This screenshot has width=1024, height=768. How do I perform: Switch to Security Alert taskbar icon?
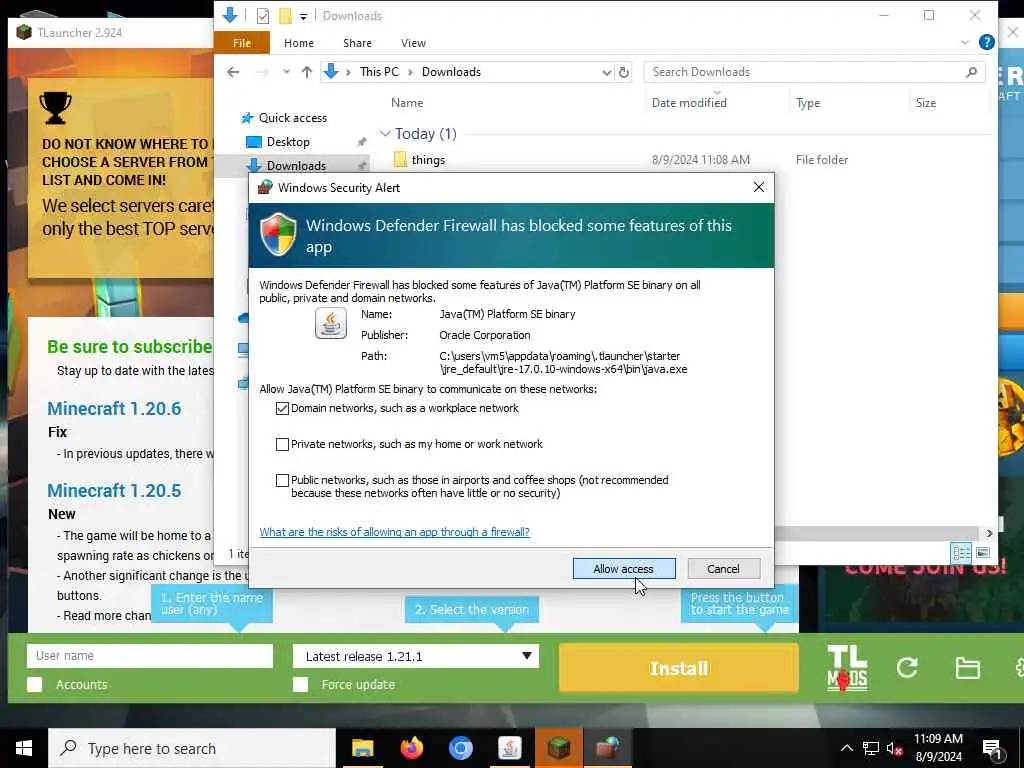[x=607, y=748]
